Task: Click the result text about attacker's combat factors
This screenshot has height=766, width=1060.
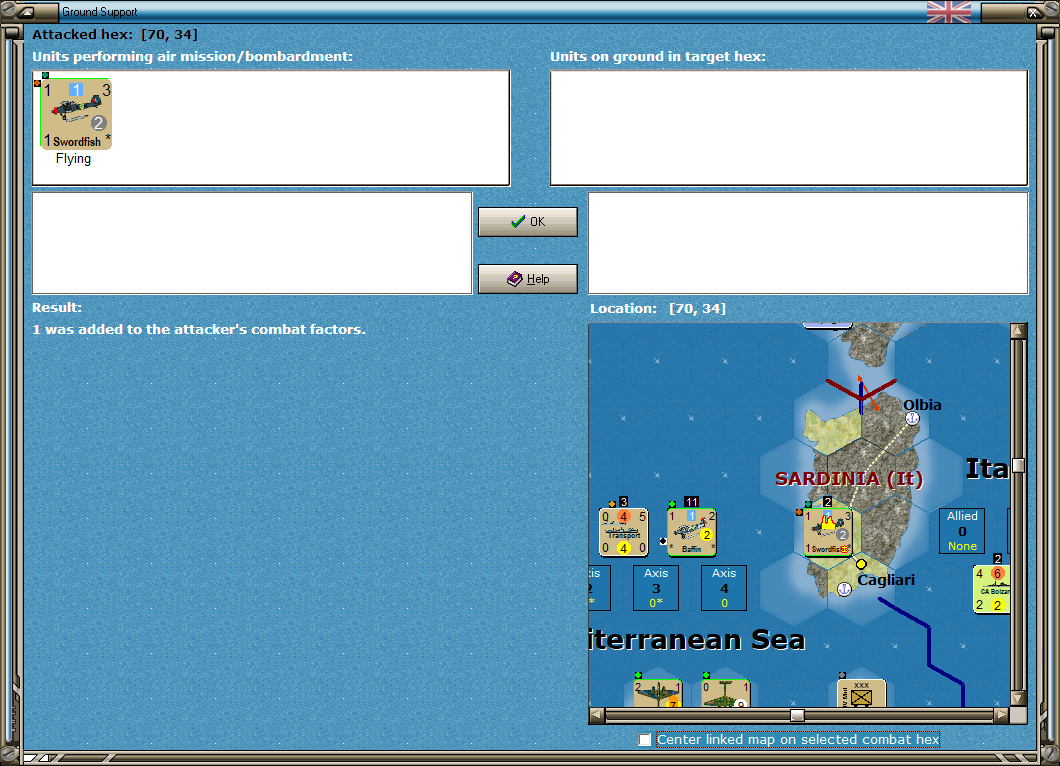Action: click(199, 329)
